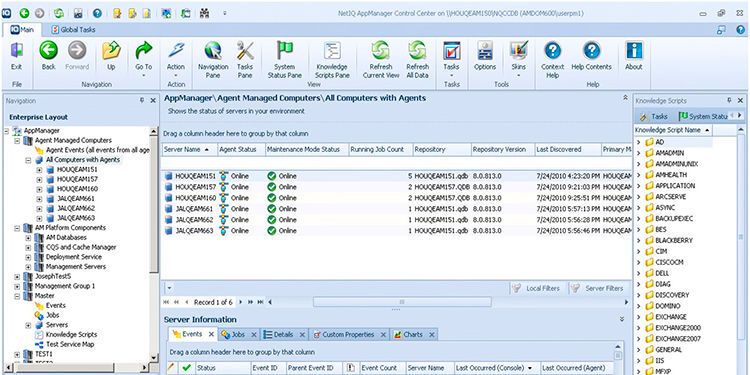The height and width of the screenshot is (375, 750).
Task: Switch to the Global Tasks tab
Action: (73, 30)
